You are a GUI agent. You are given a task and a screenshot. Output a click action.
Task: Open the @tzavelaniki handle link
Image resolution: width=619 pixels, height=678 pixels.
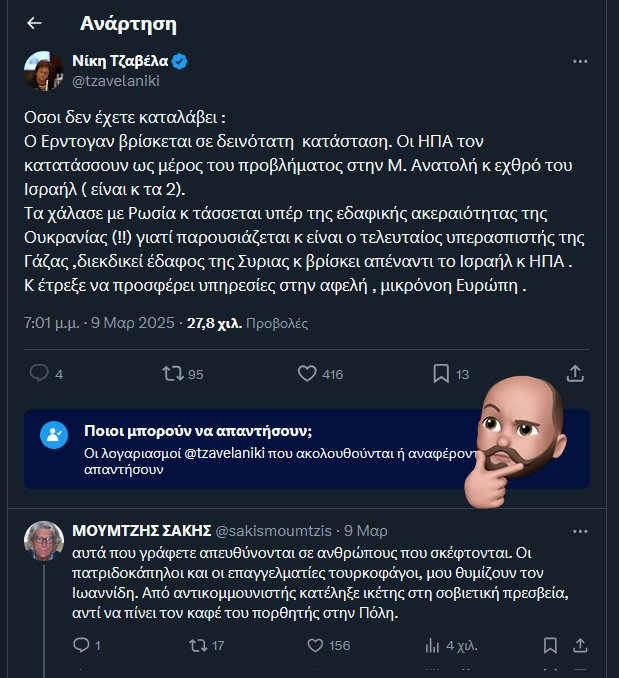click(x=116, y=81)
